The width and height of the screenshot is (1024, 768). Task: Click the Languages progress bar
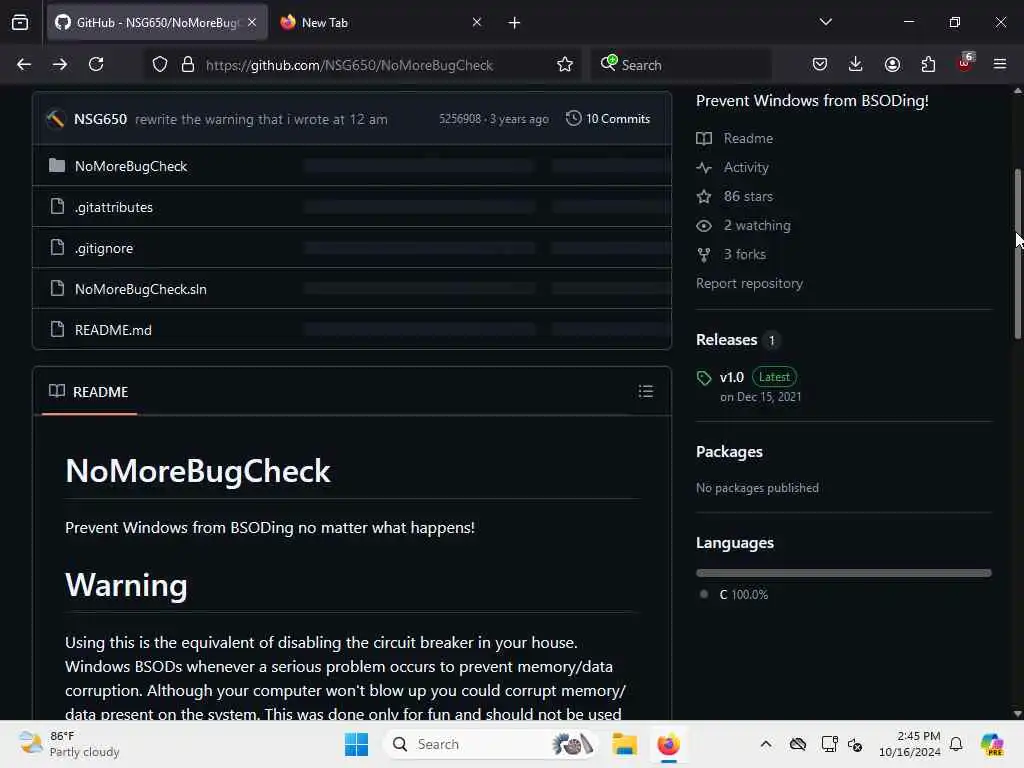(x=844, y=573)
